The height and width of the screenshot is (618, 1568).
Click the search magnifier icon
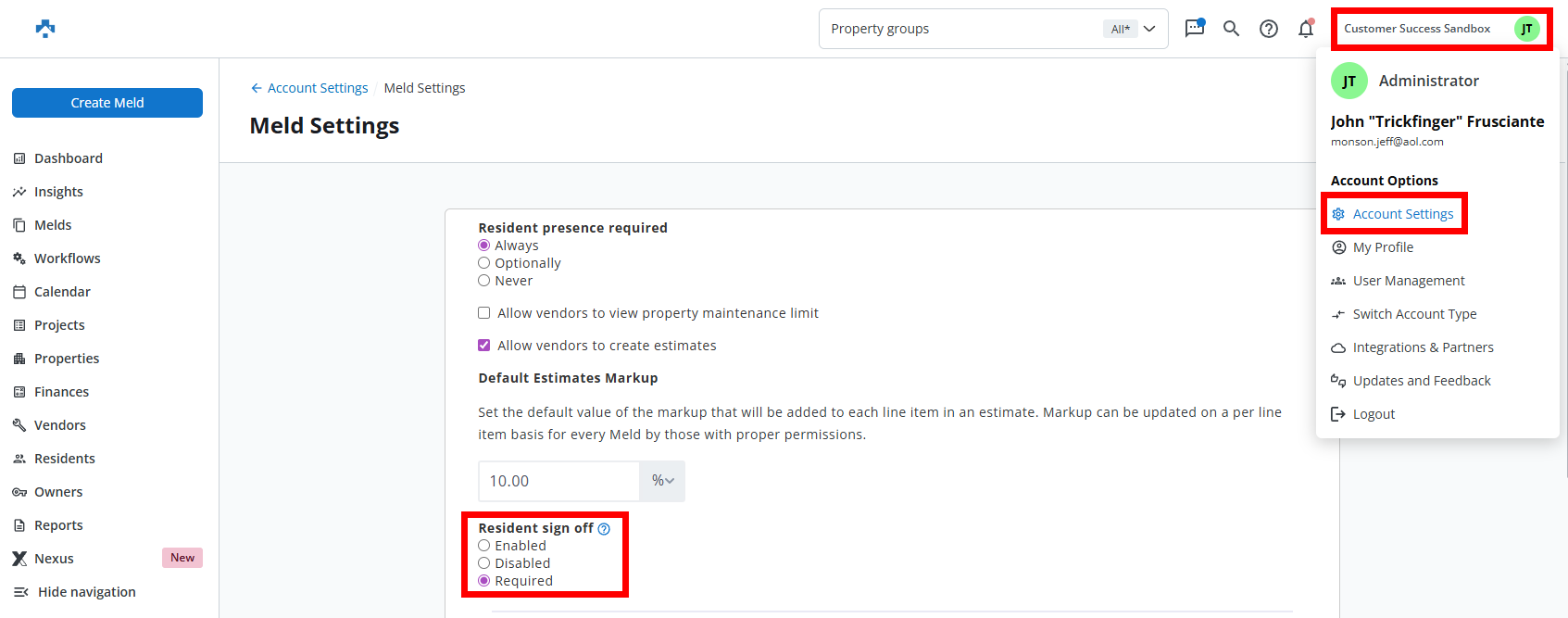(1231, 29)
